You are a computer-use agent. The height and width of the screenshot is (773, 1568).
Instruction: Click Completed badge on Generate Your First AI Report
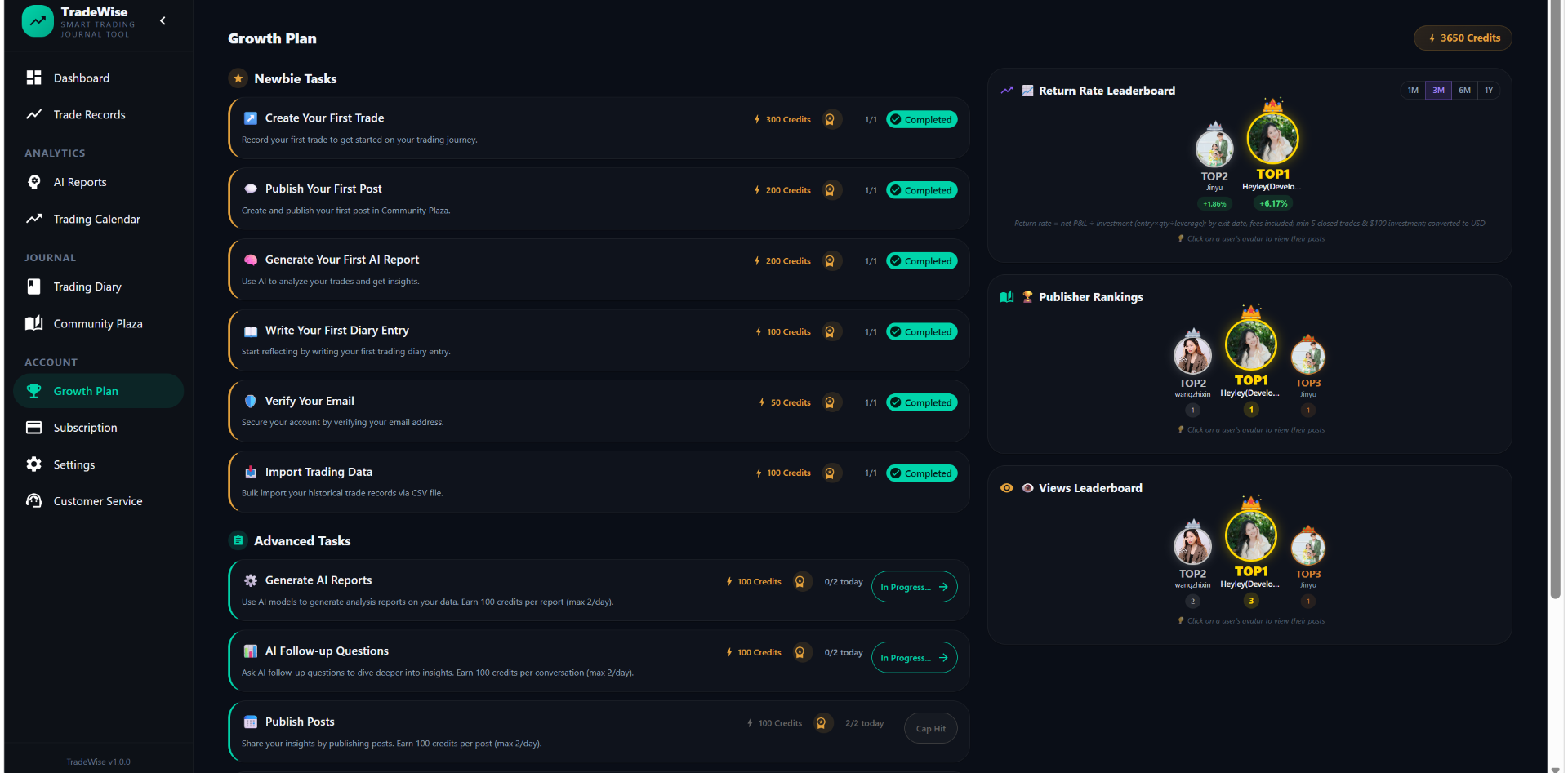[921, 261]
